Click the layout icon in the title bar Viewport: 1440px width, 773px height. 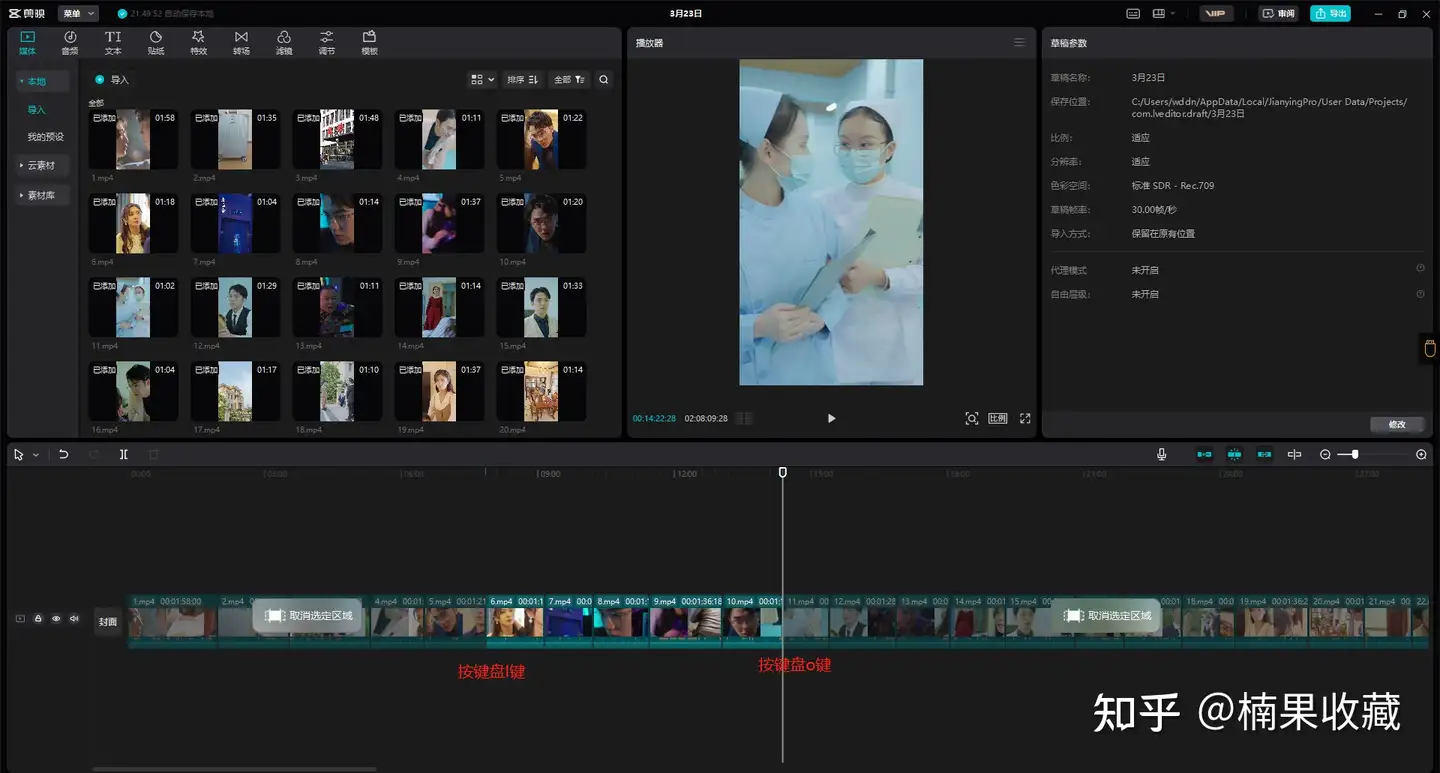point(1158,14)
